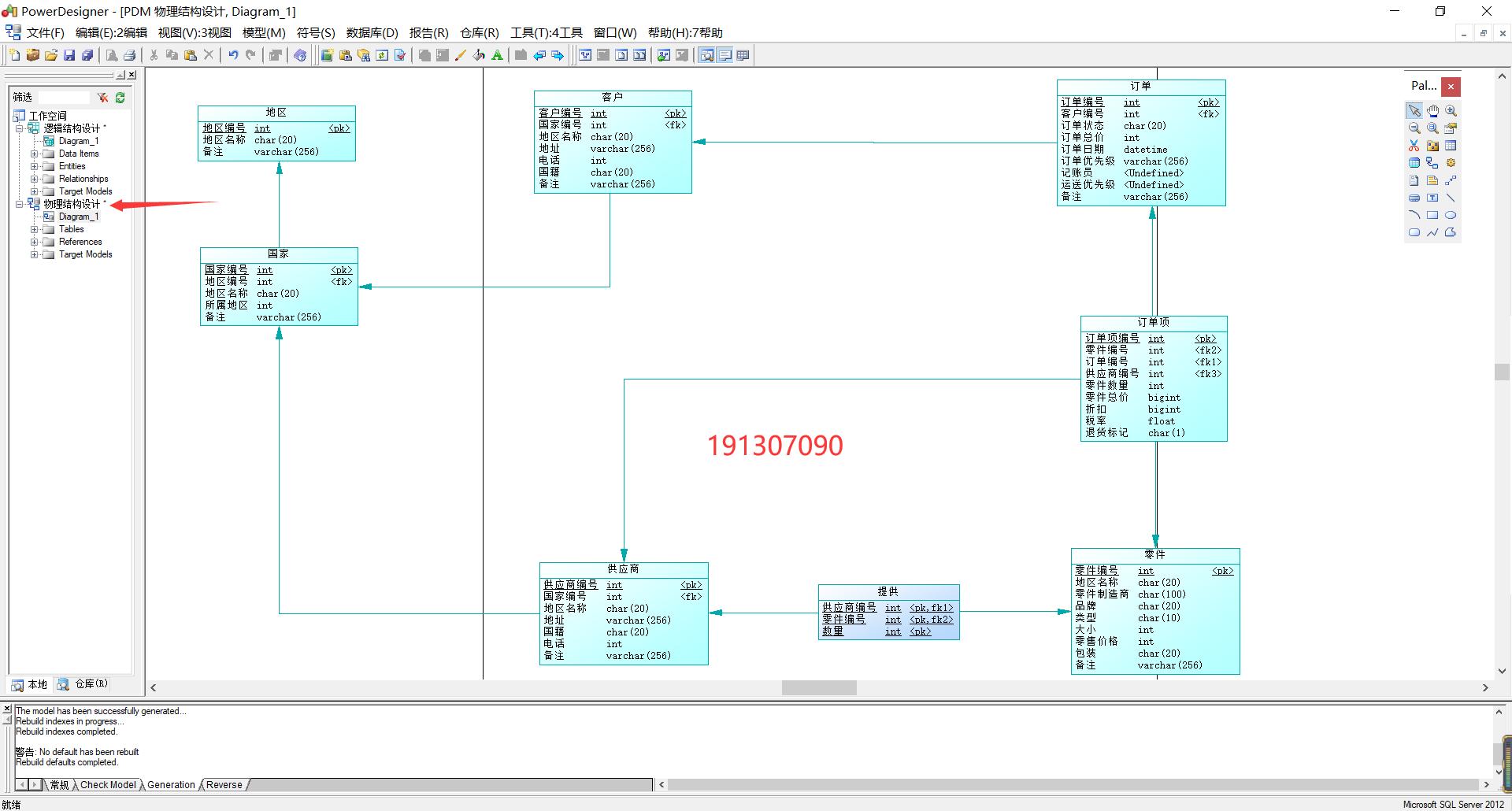The width and height of the screenshot is (1512, 811).
Task: Choose the scissors Delete tool in Palette
Action: 1414,146
